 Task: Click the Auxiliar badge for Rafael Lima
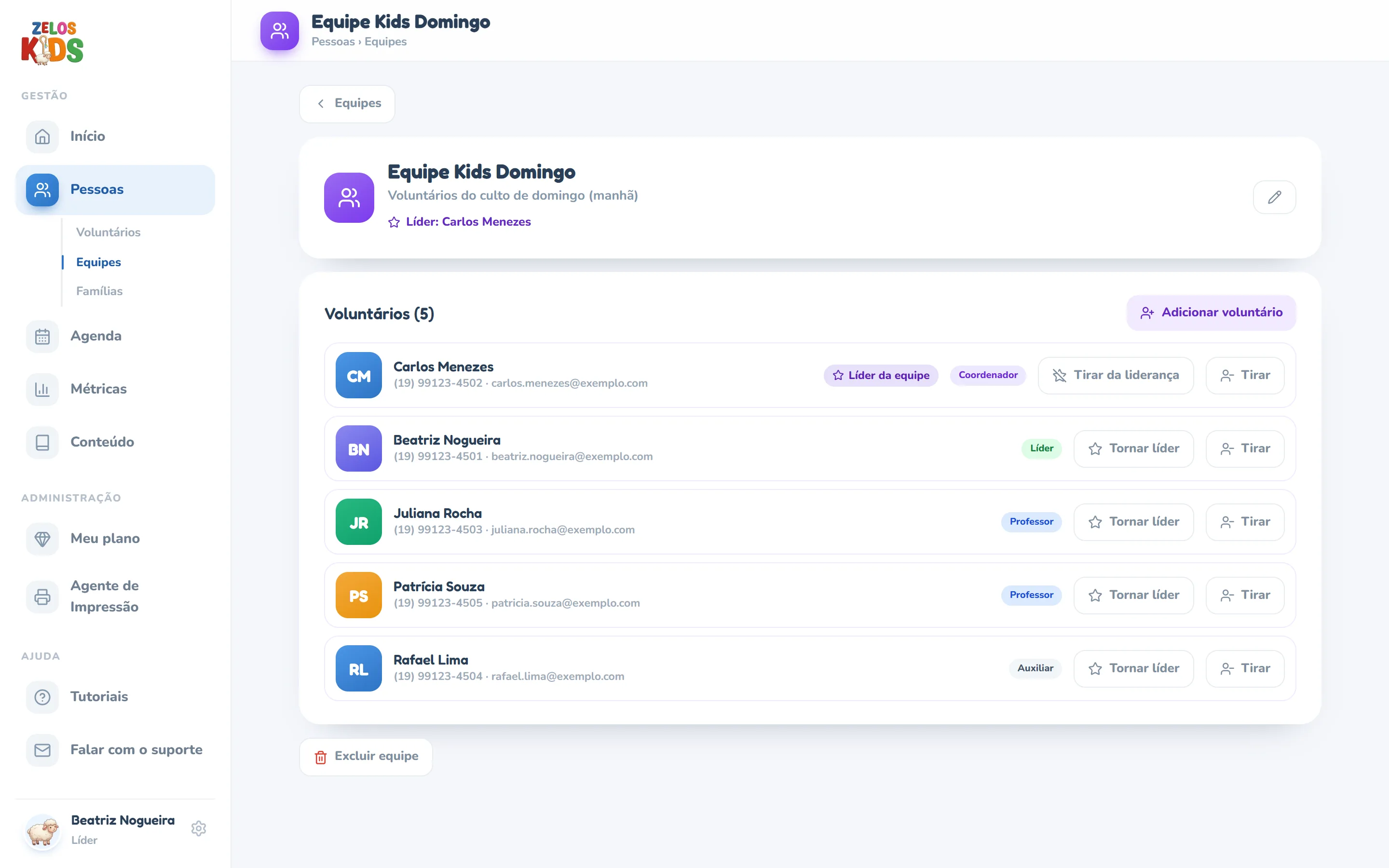click(1035, 668)
